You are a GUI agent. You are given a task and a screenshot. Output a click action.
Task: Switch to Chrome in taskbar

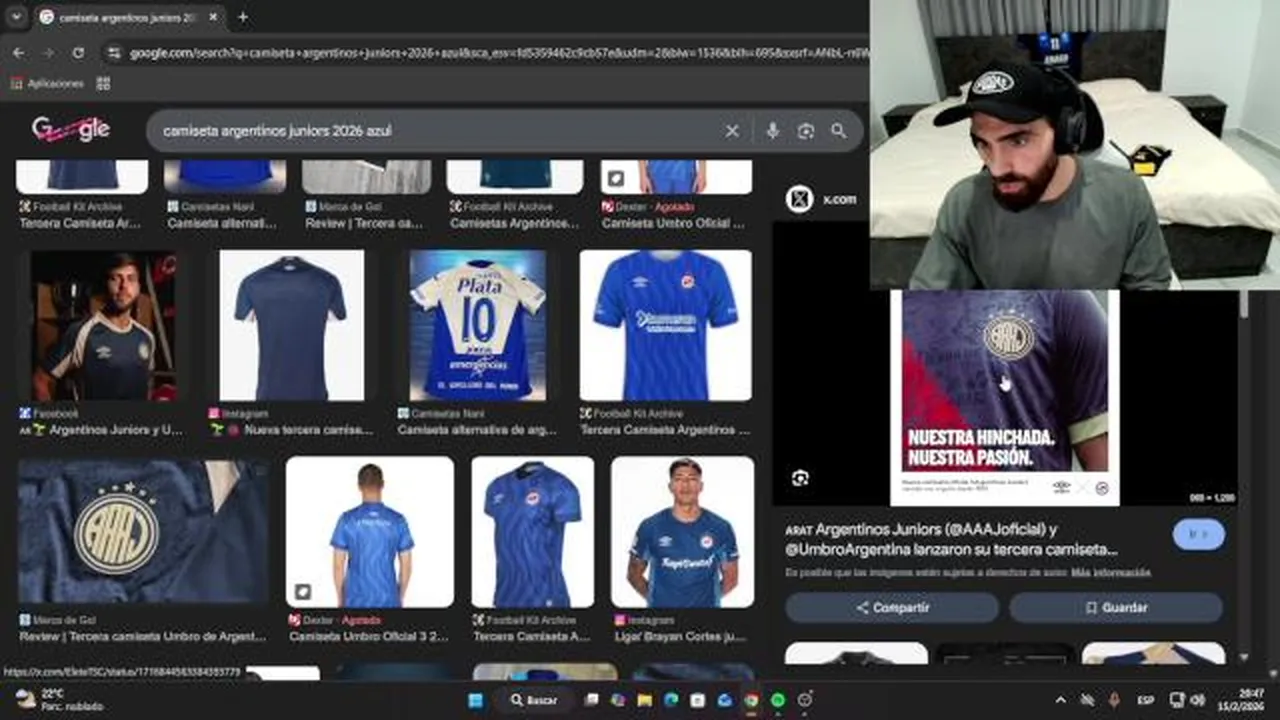pos(751,700)
